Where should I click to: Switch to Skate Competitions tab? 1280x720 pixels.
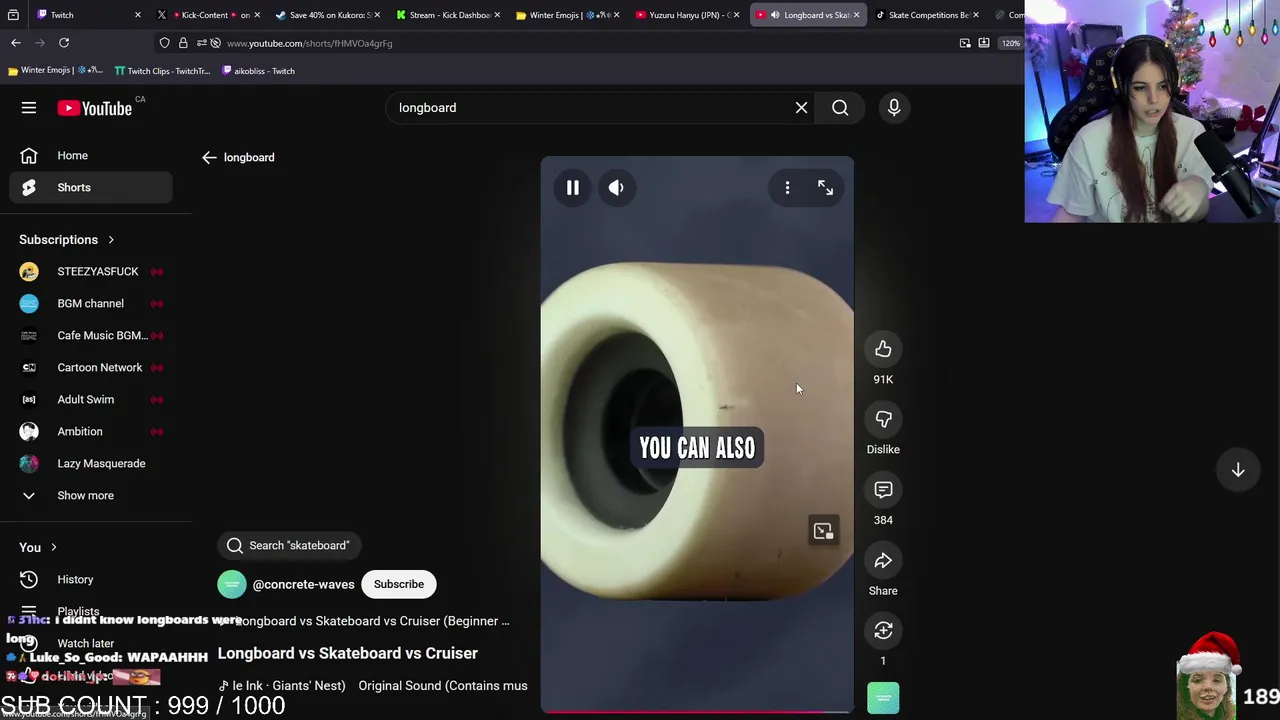926,15
